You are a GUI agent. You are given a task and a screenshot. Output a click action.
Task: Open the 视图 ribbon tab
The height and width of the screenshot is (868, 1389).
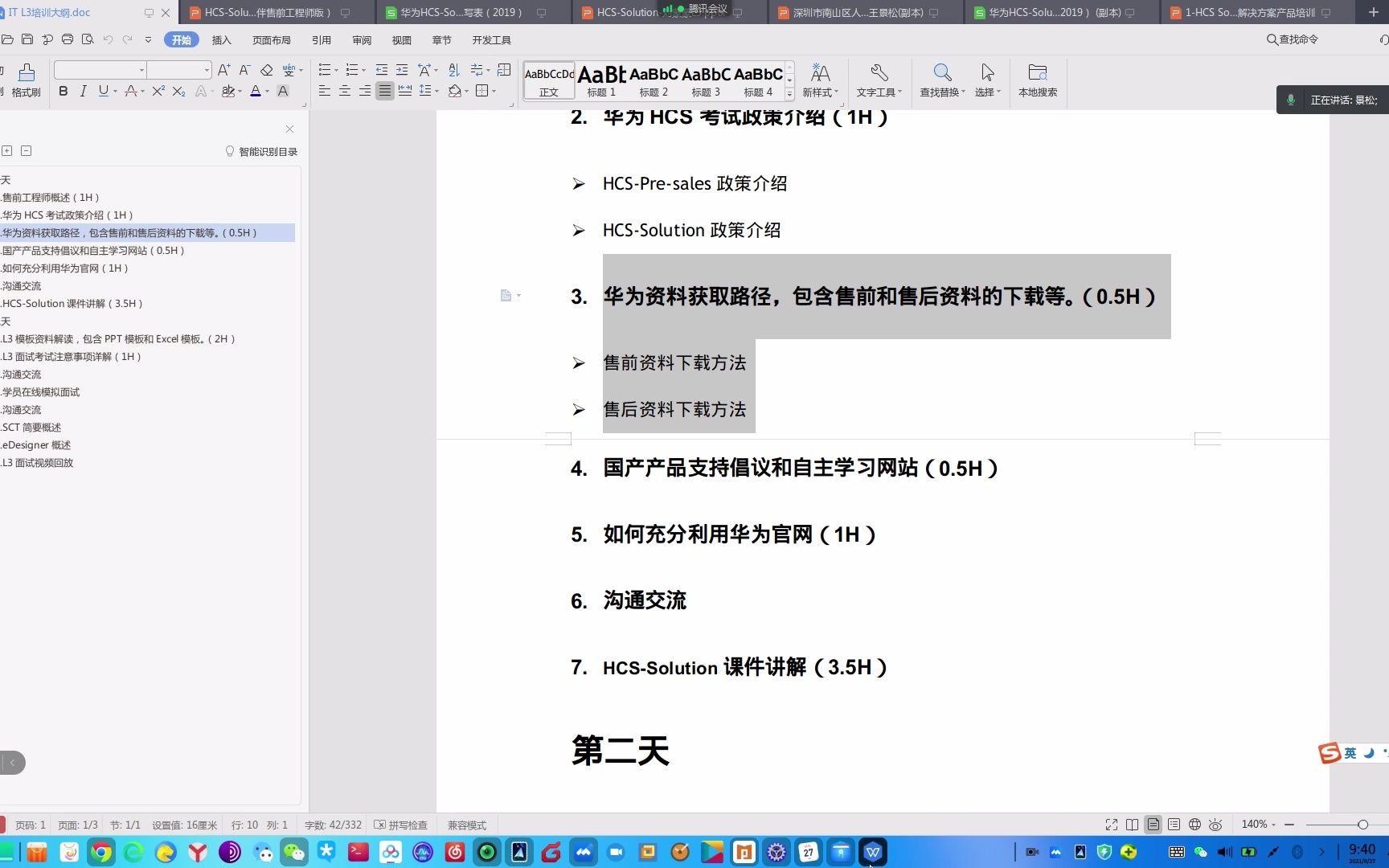tap(402, 40)
